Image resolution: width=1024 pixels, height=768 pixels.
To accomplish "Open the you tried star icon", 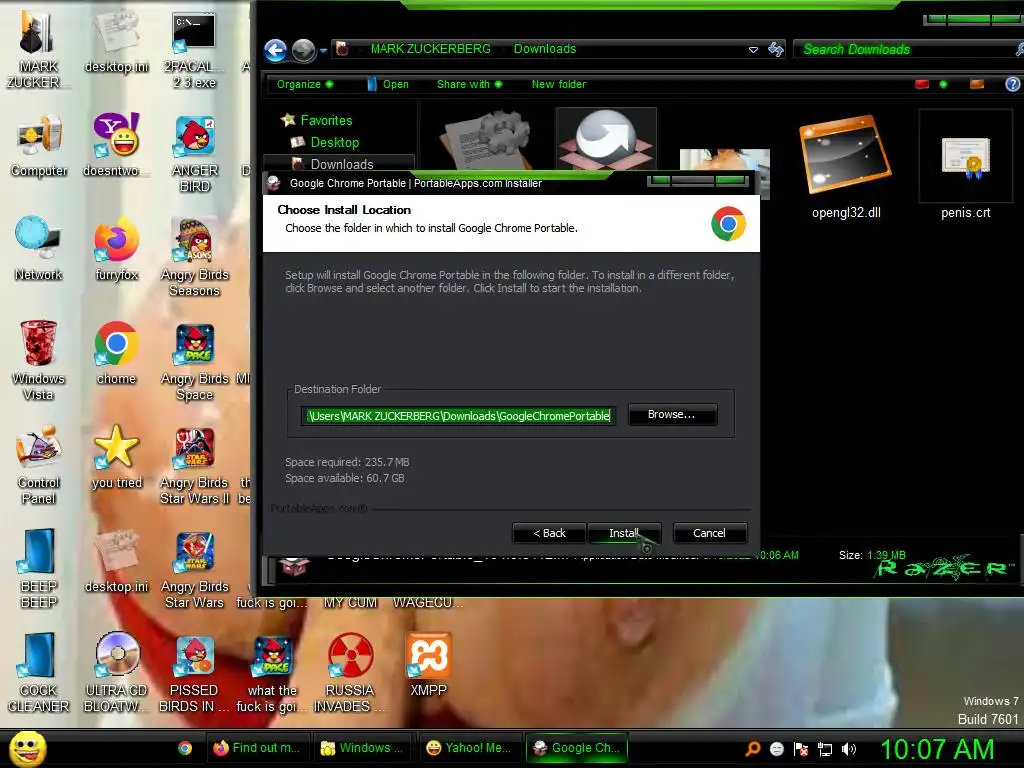I will [116, 456].
